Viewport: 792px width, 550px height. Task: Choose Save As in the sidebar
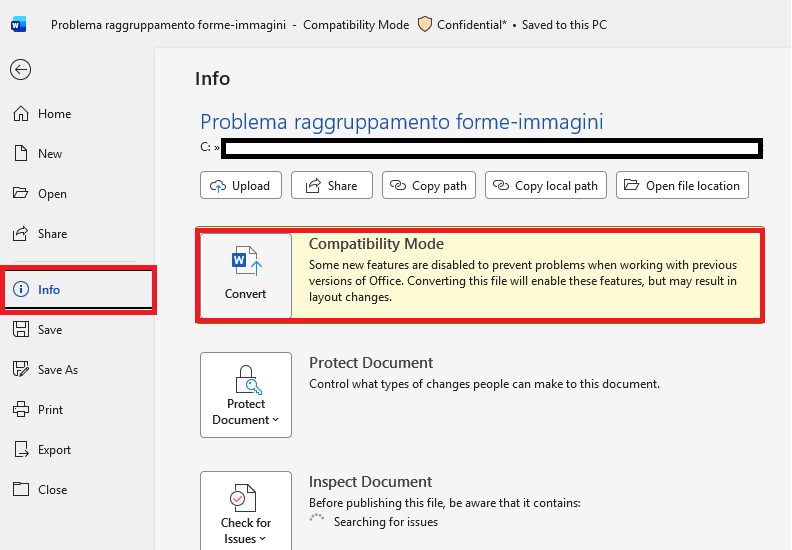(45, 370)
